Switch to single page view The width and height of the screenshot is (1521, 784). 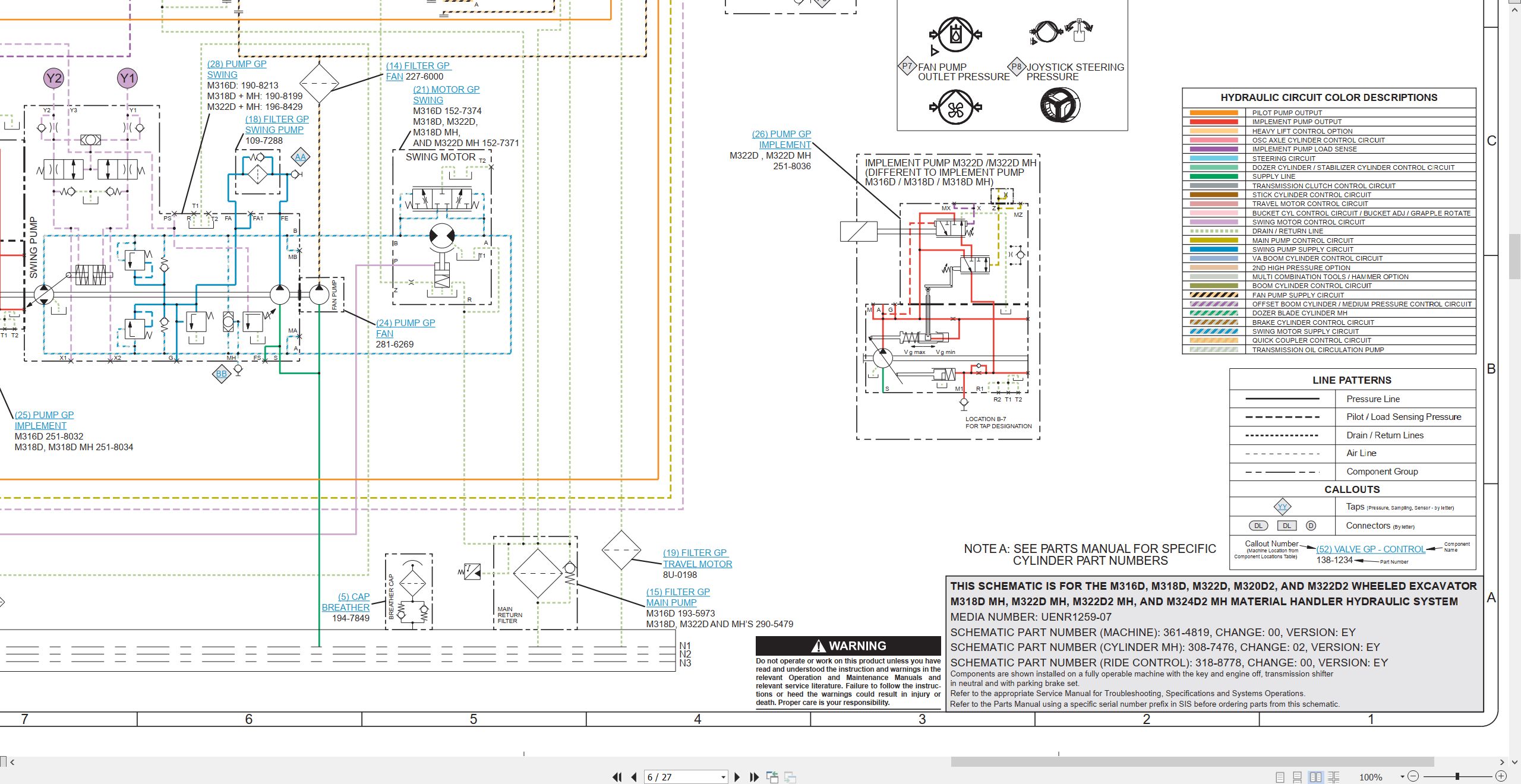coord(1280,777)
